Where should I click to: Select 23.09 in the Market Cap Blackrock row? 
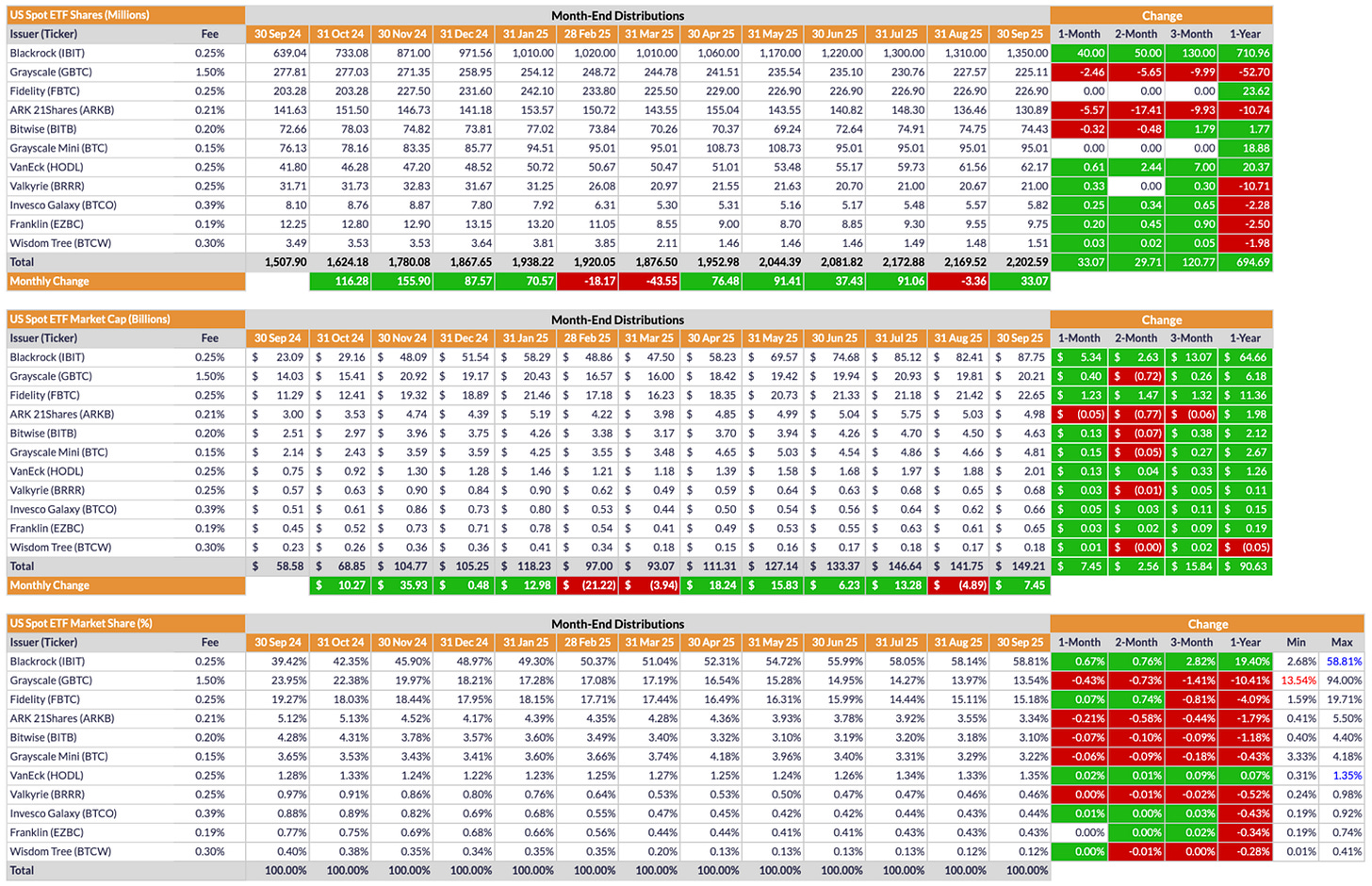[x=289, y=357]
